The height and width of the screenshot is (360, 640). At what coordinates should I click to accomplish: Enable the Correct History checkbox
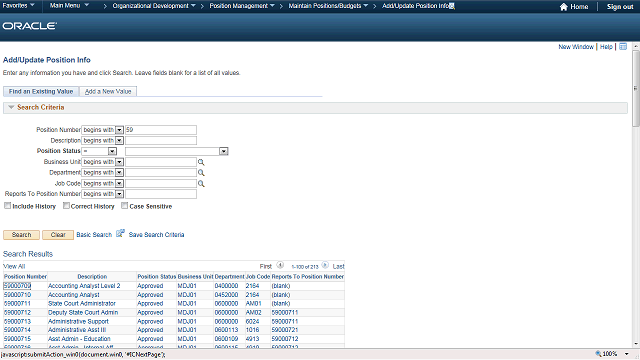click(x=66, y=206)
